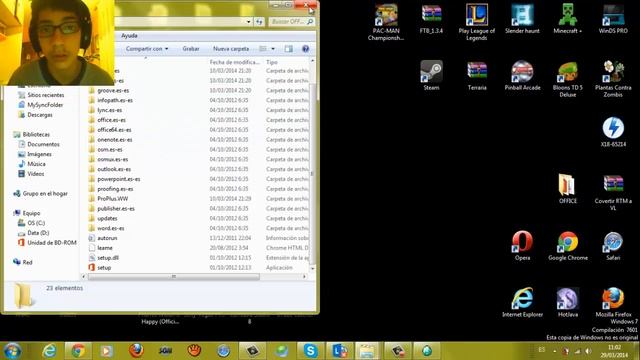
Task: Open WinDS PRO desktop icon
Action: (x=613, y=20)
